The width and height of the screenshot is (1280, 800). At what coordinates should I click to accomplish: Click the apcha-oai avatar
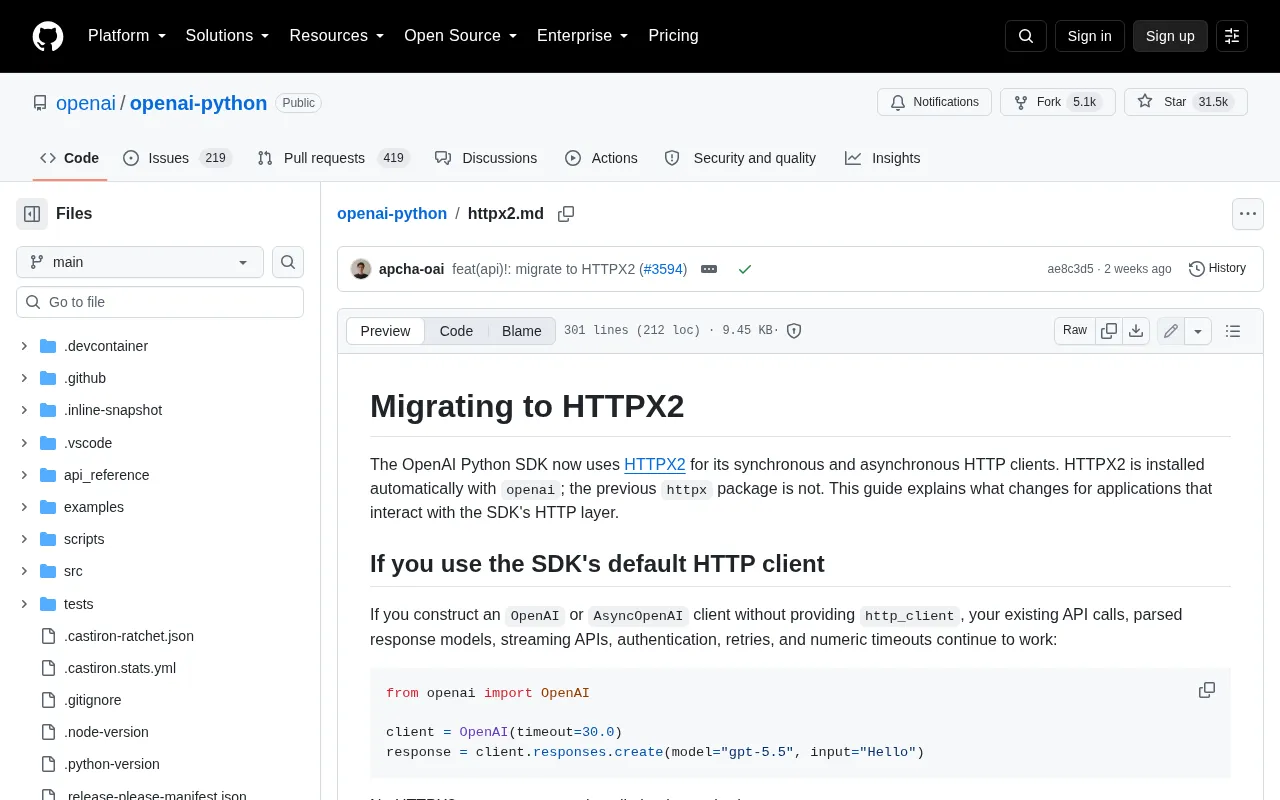point(361,269)
